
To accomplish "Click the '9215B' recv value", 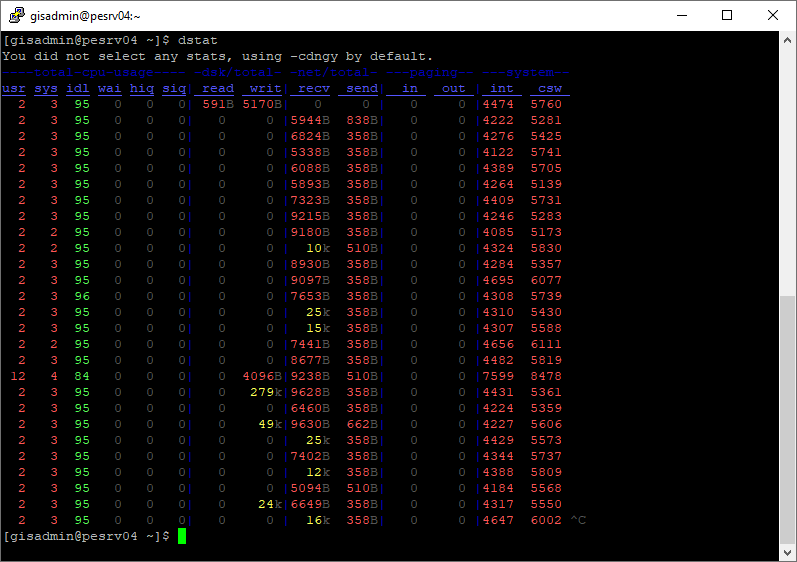I will click(x=310, y=216).
